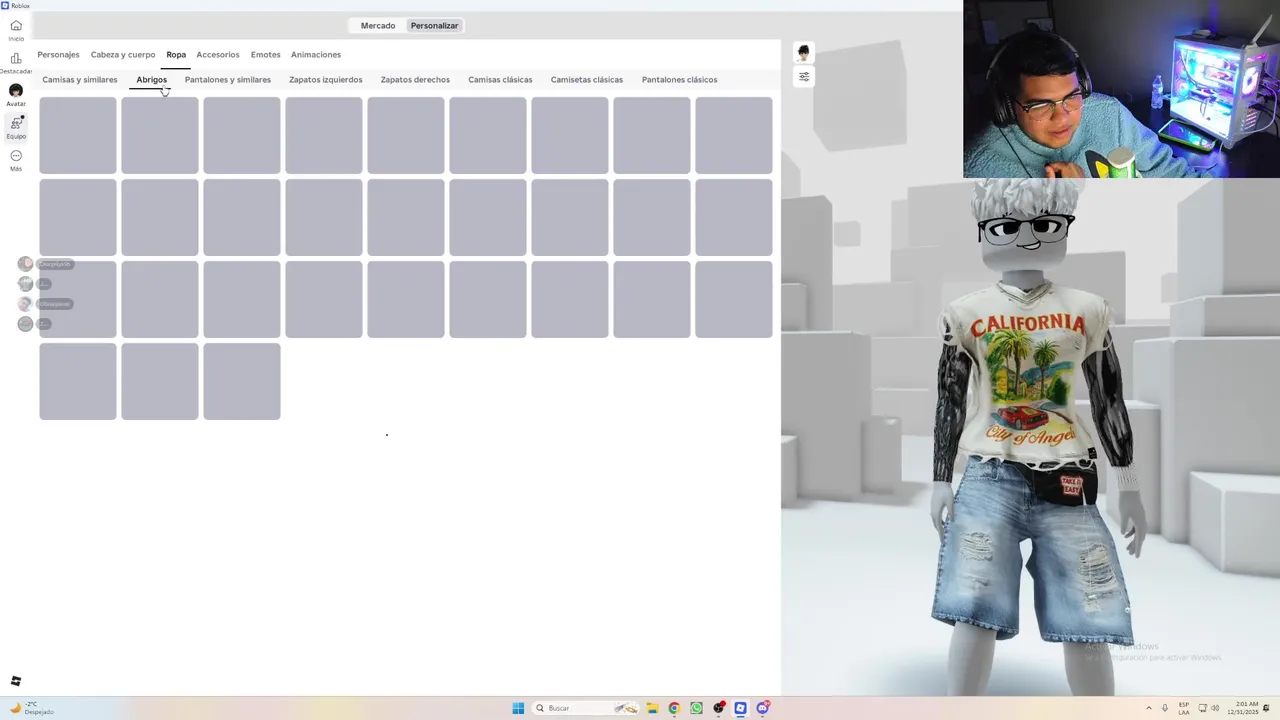
Task: Switch to Personalizar view
Action: 434,26
